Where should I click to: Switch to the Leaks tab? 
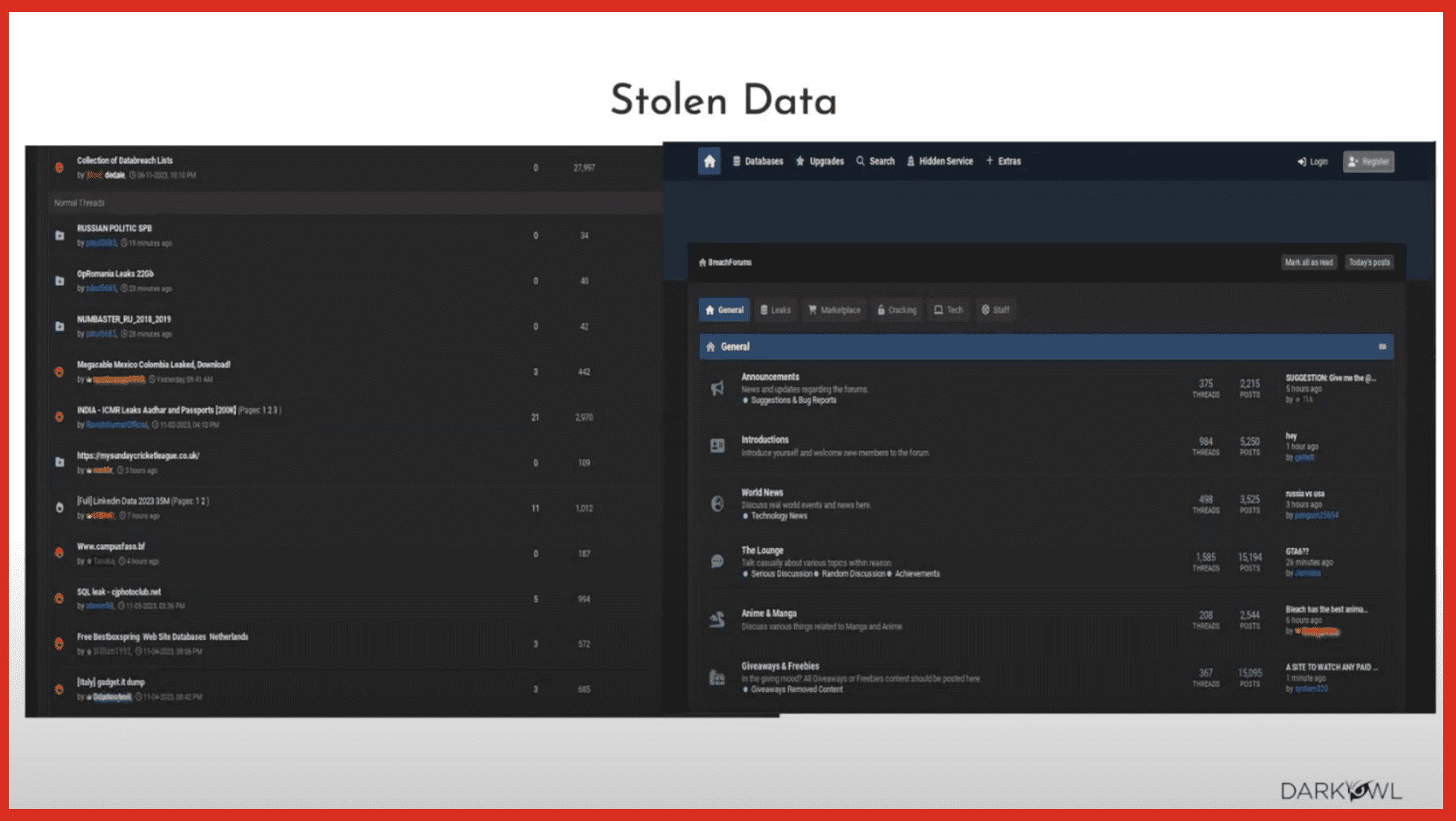[776, 310]
